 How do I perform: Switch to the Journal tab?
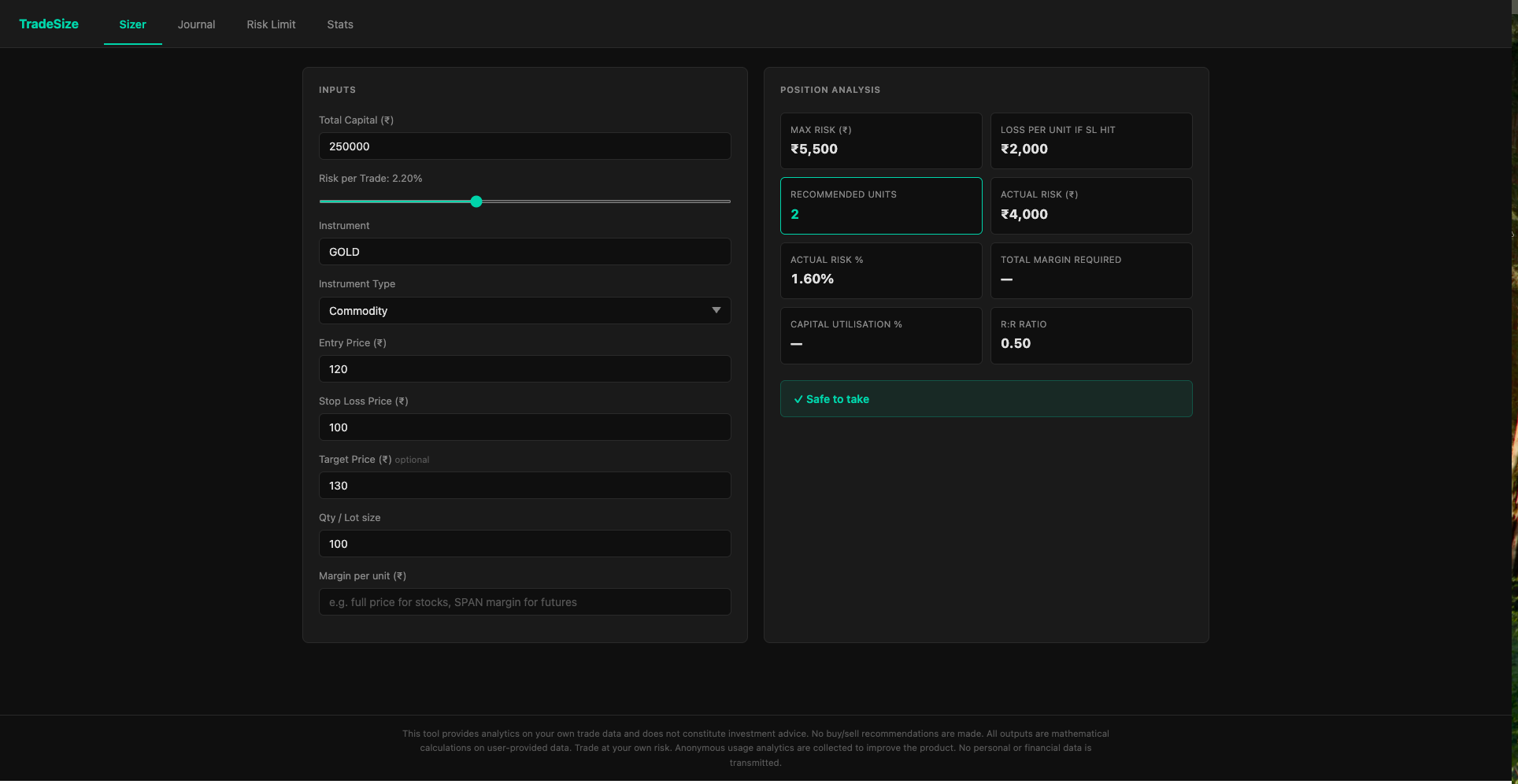(x=195, y=24)
